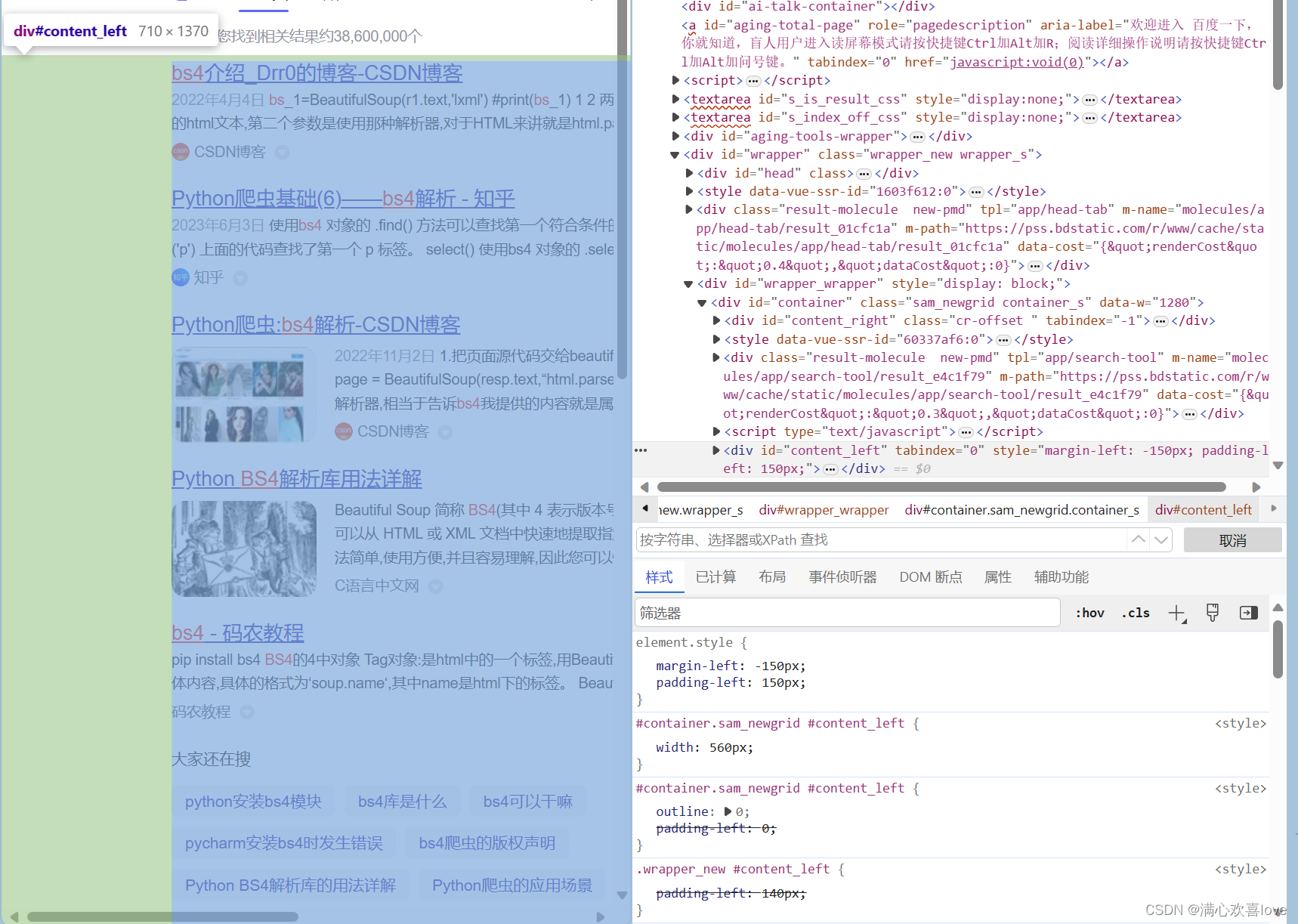
Task: Switch to the 事件侦听器 tab
Action: pyautogui.click(x=842, y=577)
